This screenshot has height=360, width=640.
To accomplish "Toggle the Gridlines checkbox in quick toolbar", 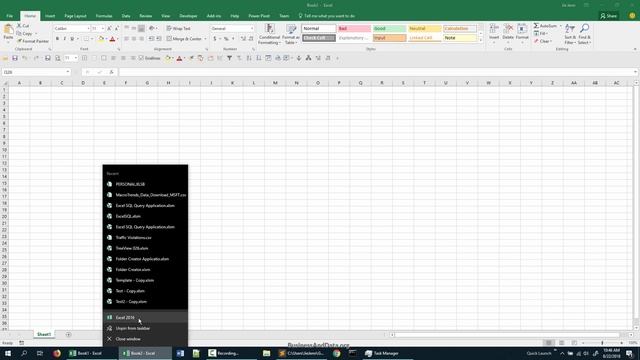I will (141, 58).
